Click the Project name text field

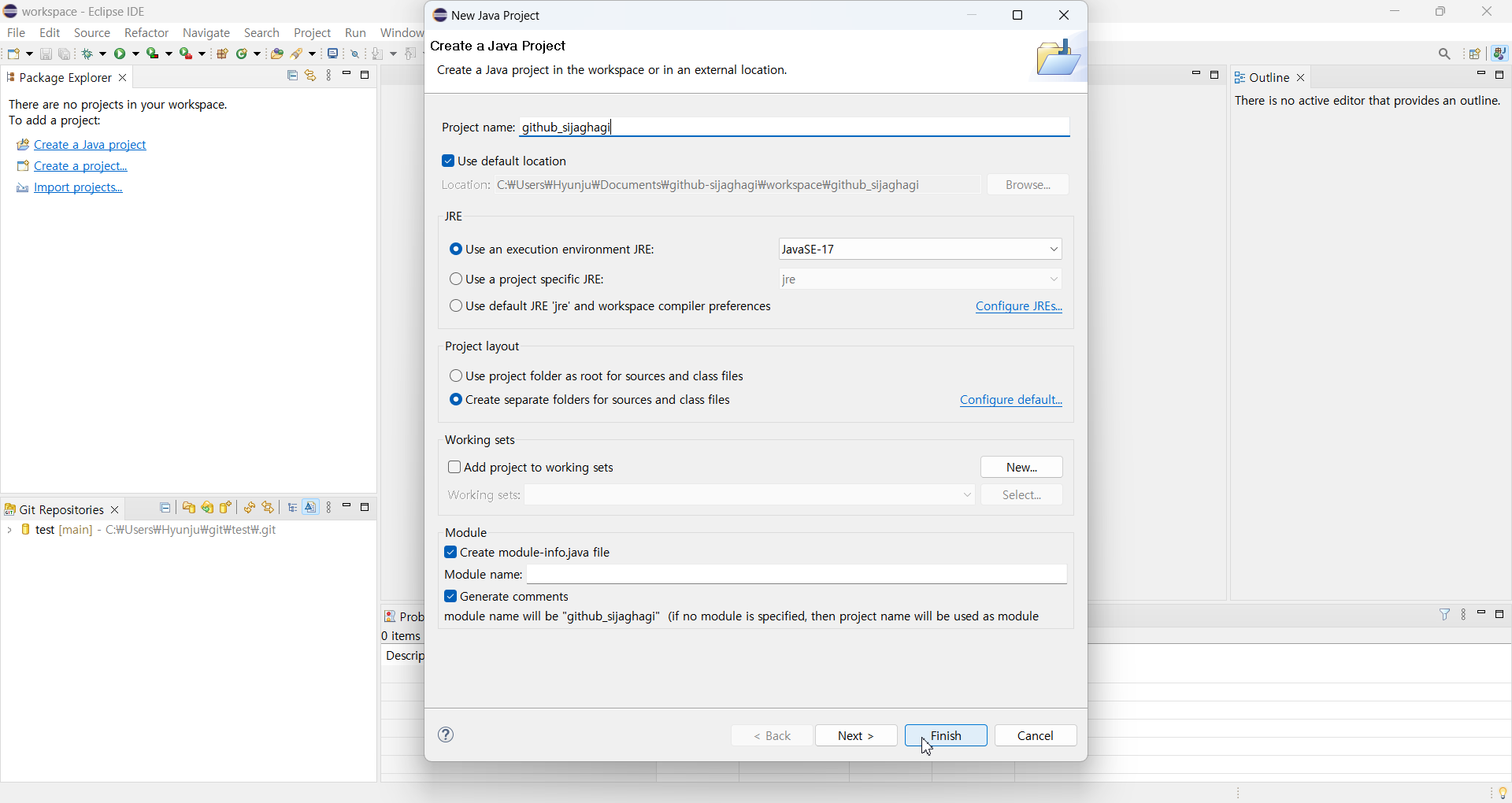(x=795, y=128)
